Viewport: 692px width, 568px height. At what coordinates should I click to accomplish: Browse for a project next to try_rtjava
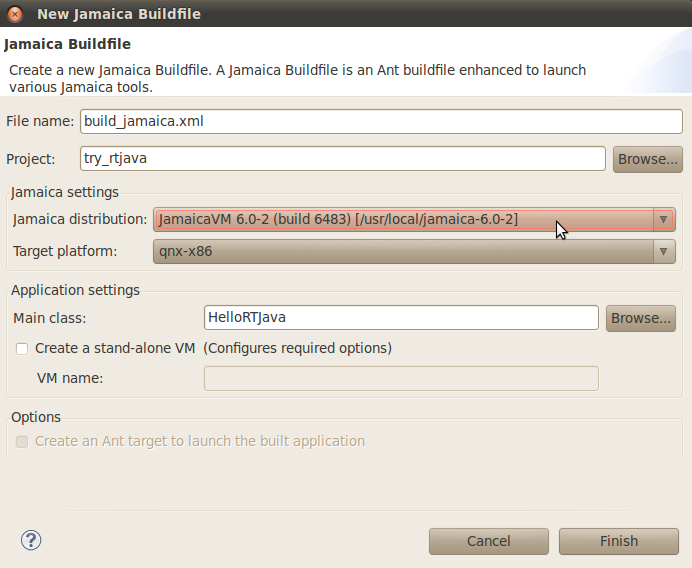[x=647, y=159]
